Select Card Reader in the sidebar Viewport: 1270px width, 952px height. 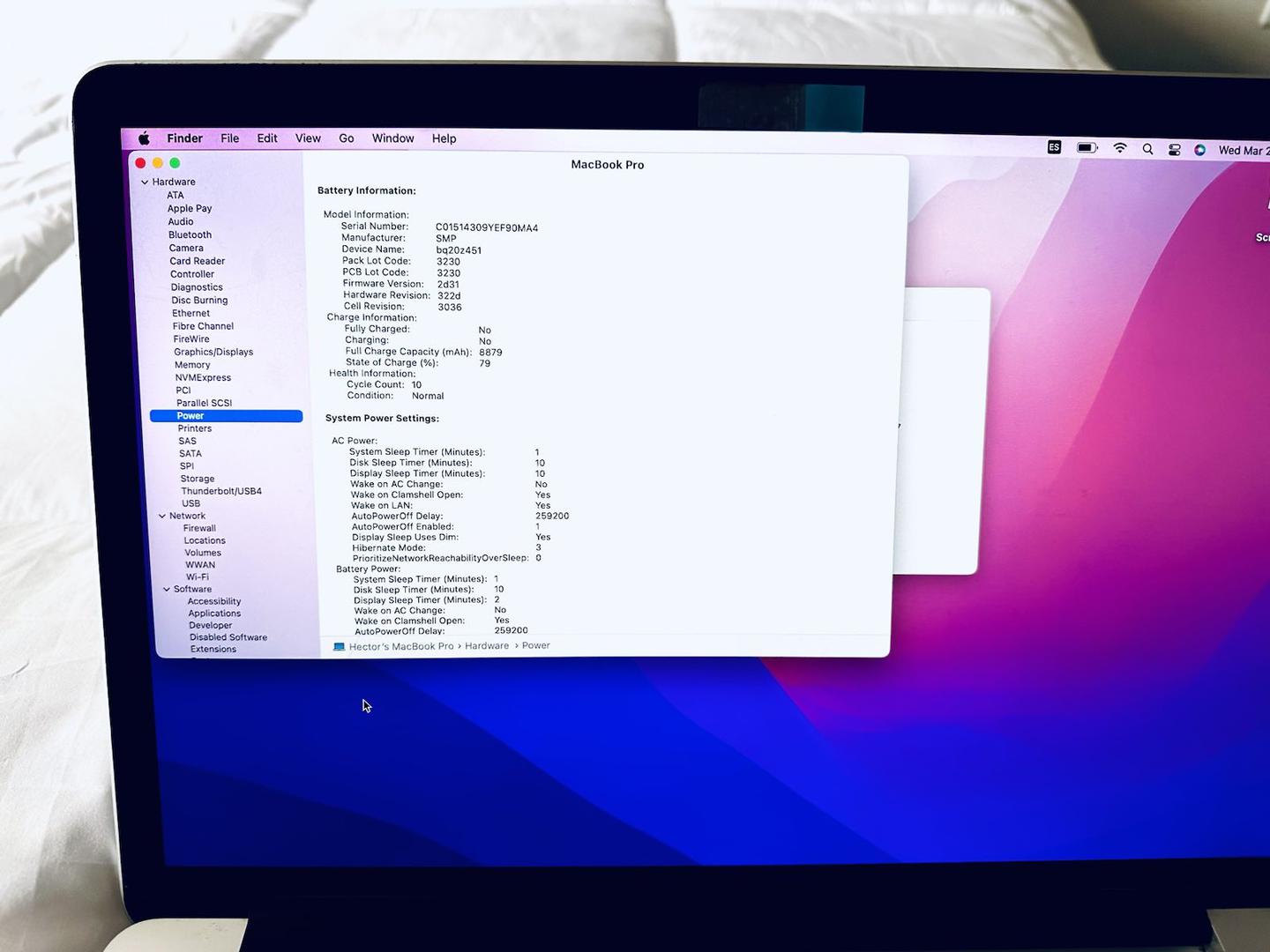click(198, 261)
